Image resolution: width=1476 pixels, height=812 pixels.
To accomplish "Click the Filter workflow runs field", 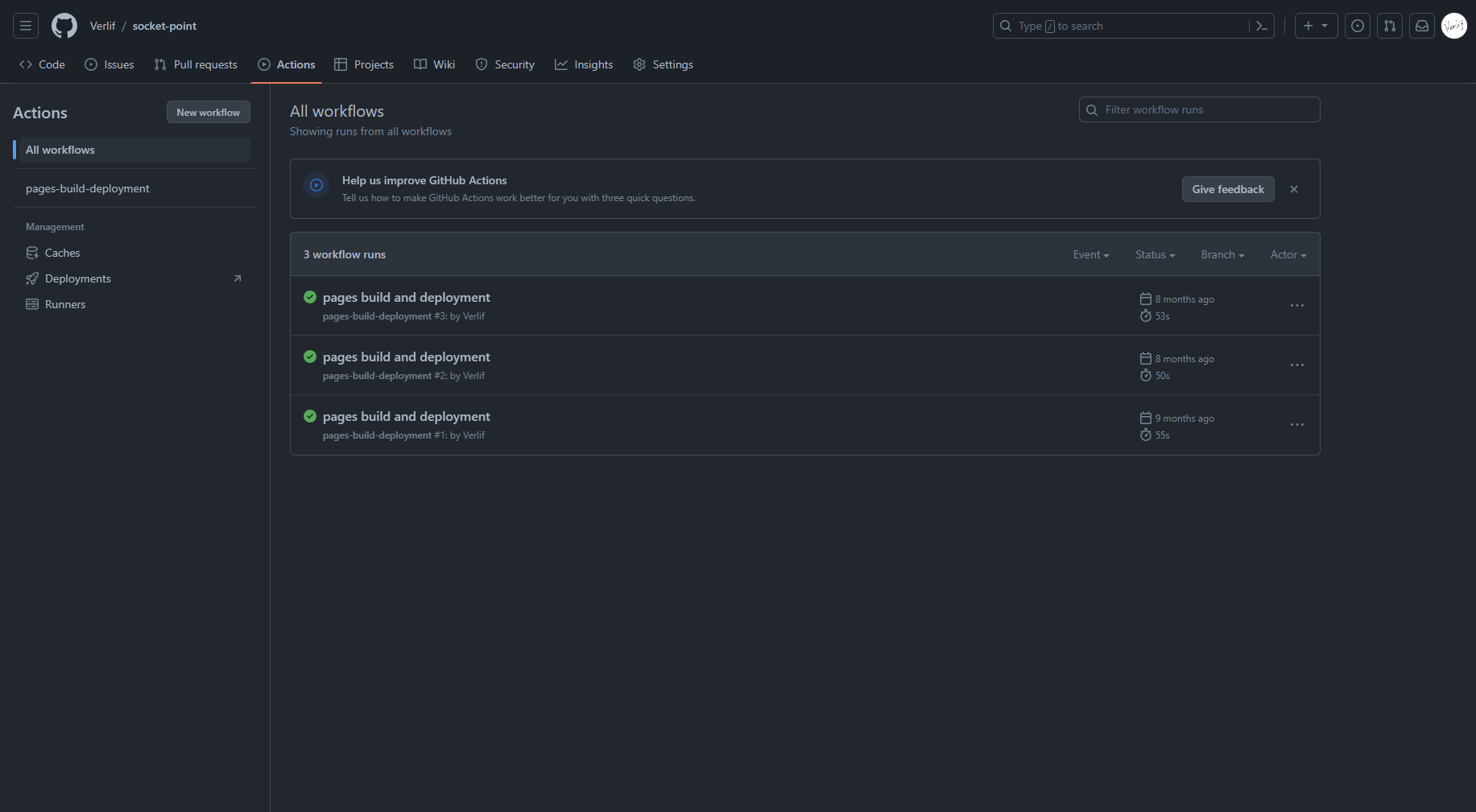I will [x=1198, y=109].
